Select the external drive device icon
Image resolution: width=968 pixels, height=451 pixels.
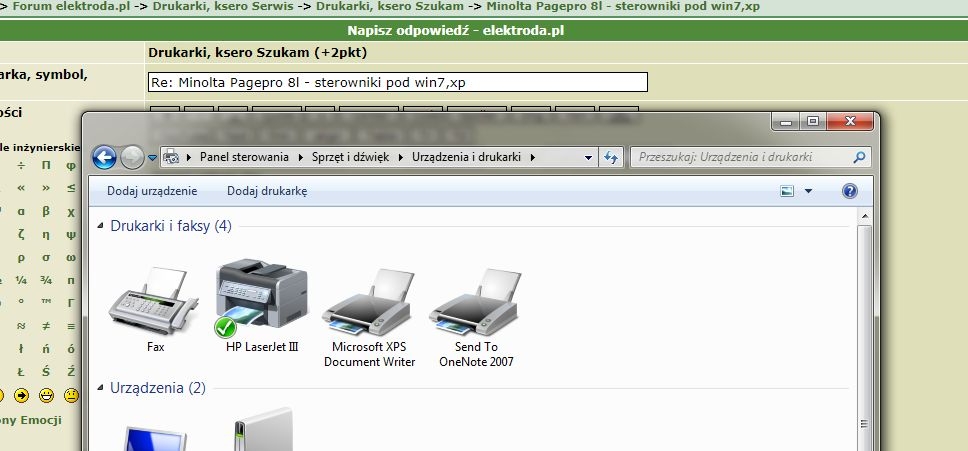point(262,429)
